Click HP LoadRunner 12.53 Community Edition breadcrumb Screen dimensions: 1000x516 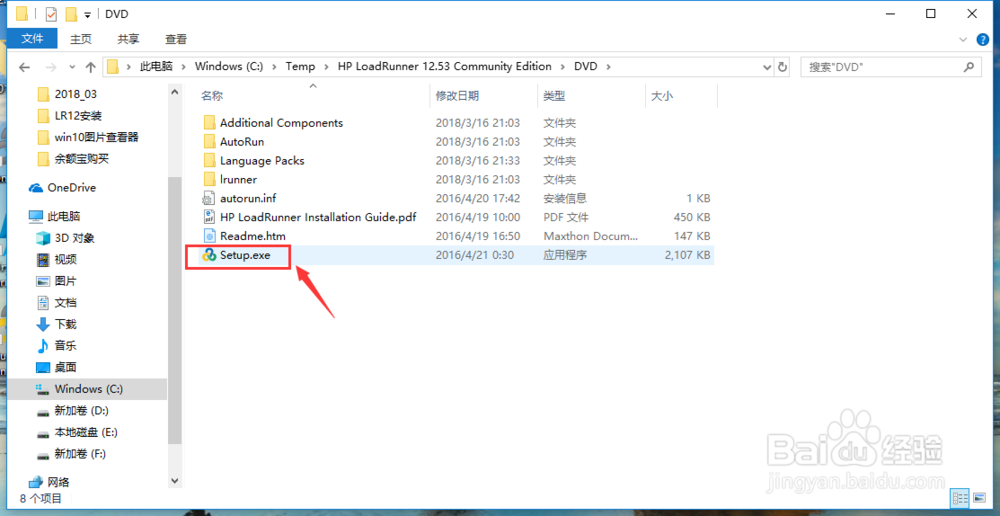pos(445,66)
